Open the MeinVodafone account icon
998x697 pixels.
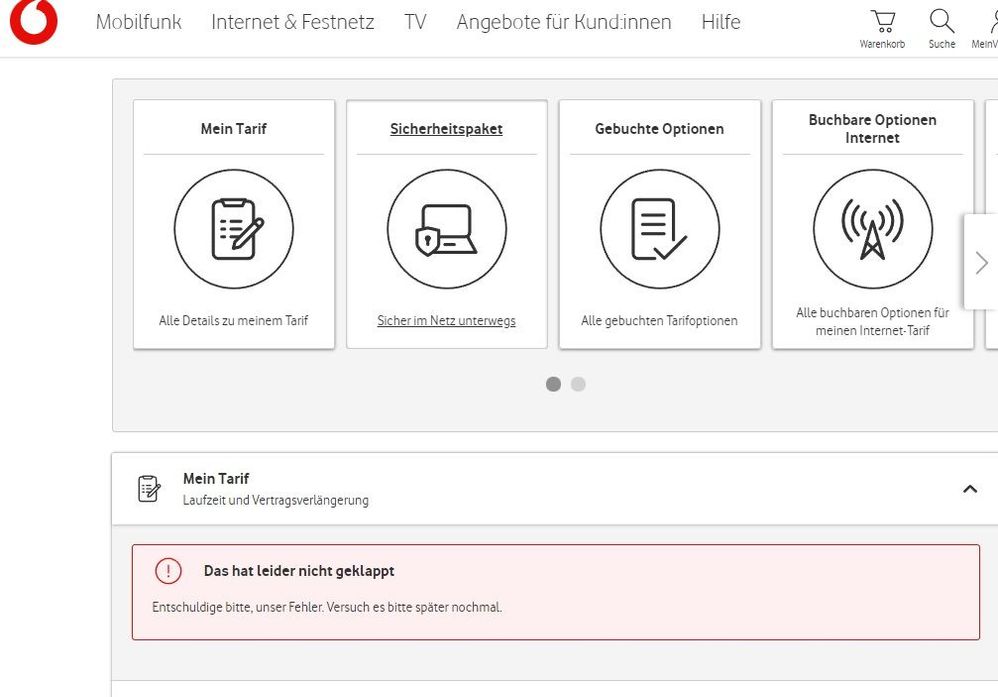(x=988, y=22)
